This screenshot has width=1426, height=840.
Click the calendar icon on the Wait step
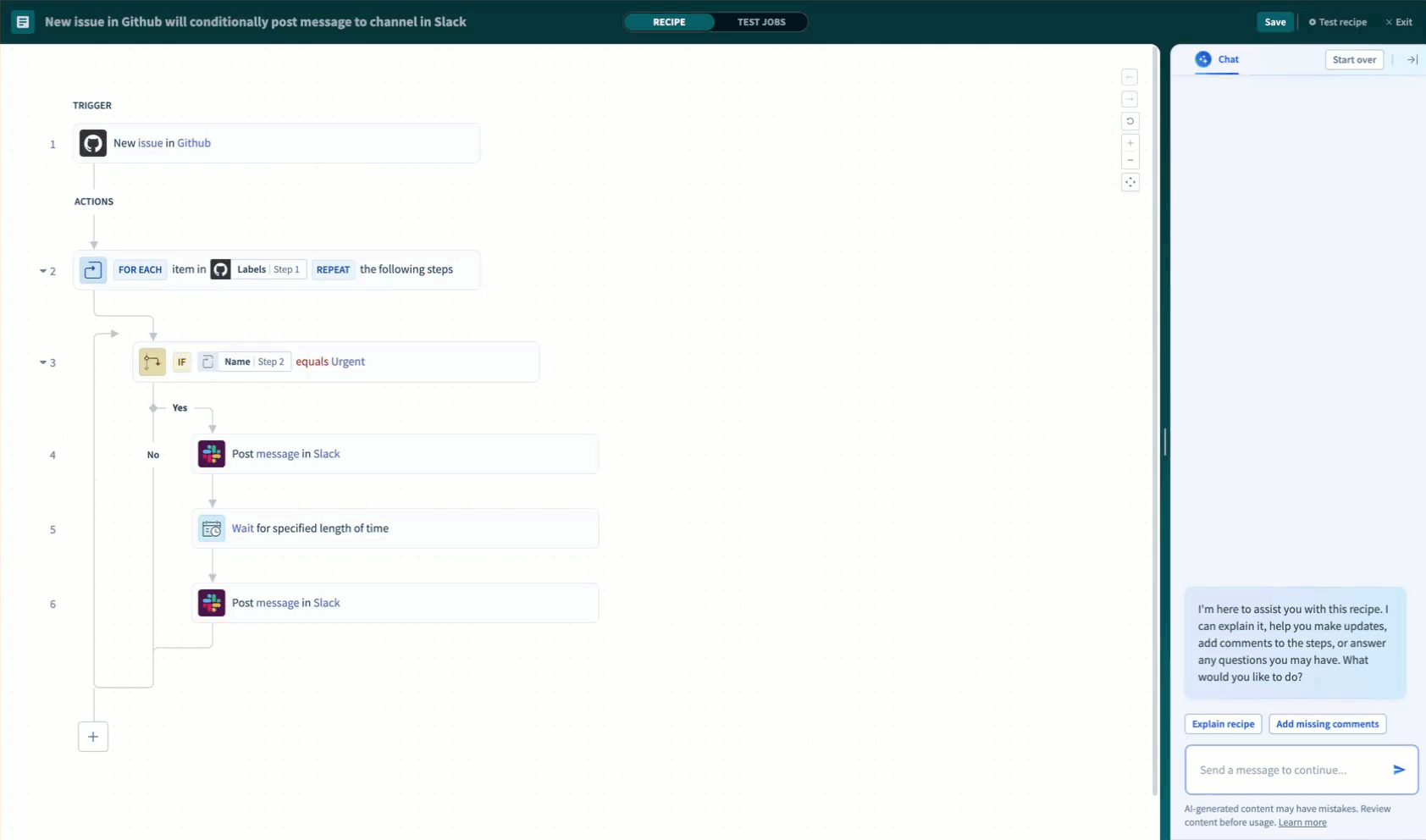tap(211, 528)
